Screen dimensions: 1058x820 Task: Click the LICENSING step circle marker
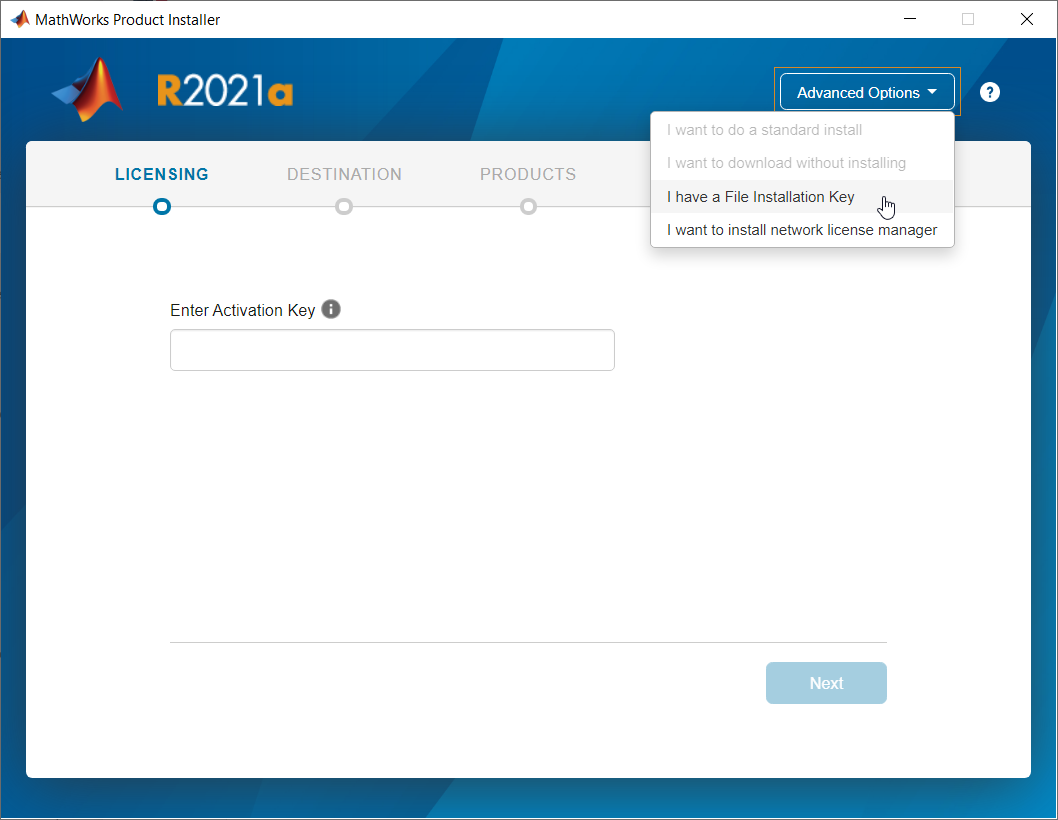point(162,207)
